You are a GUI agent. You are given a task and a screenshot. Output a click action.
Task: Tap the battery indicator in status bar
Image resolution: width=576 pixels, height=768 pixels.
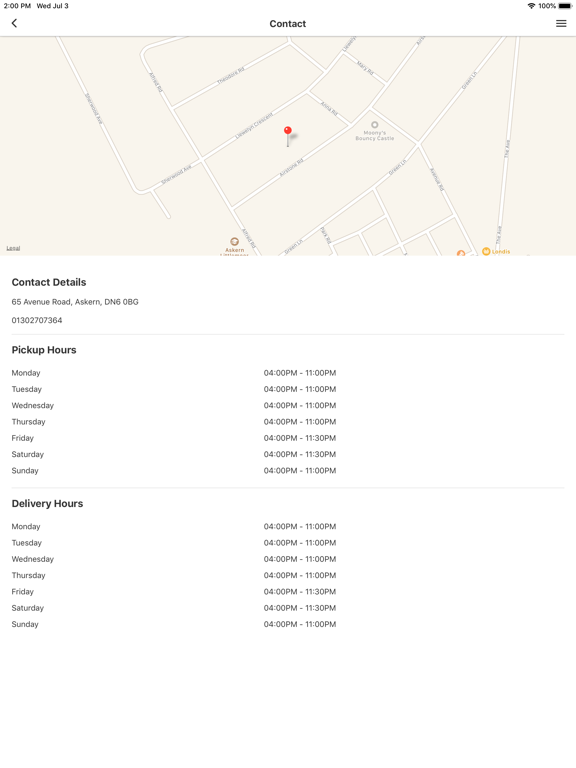[x=565, y=6]
